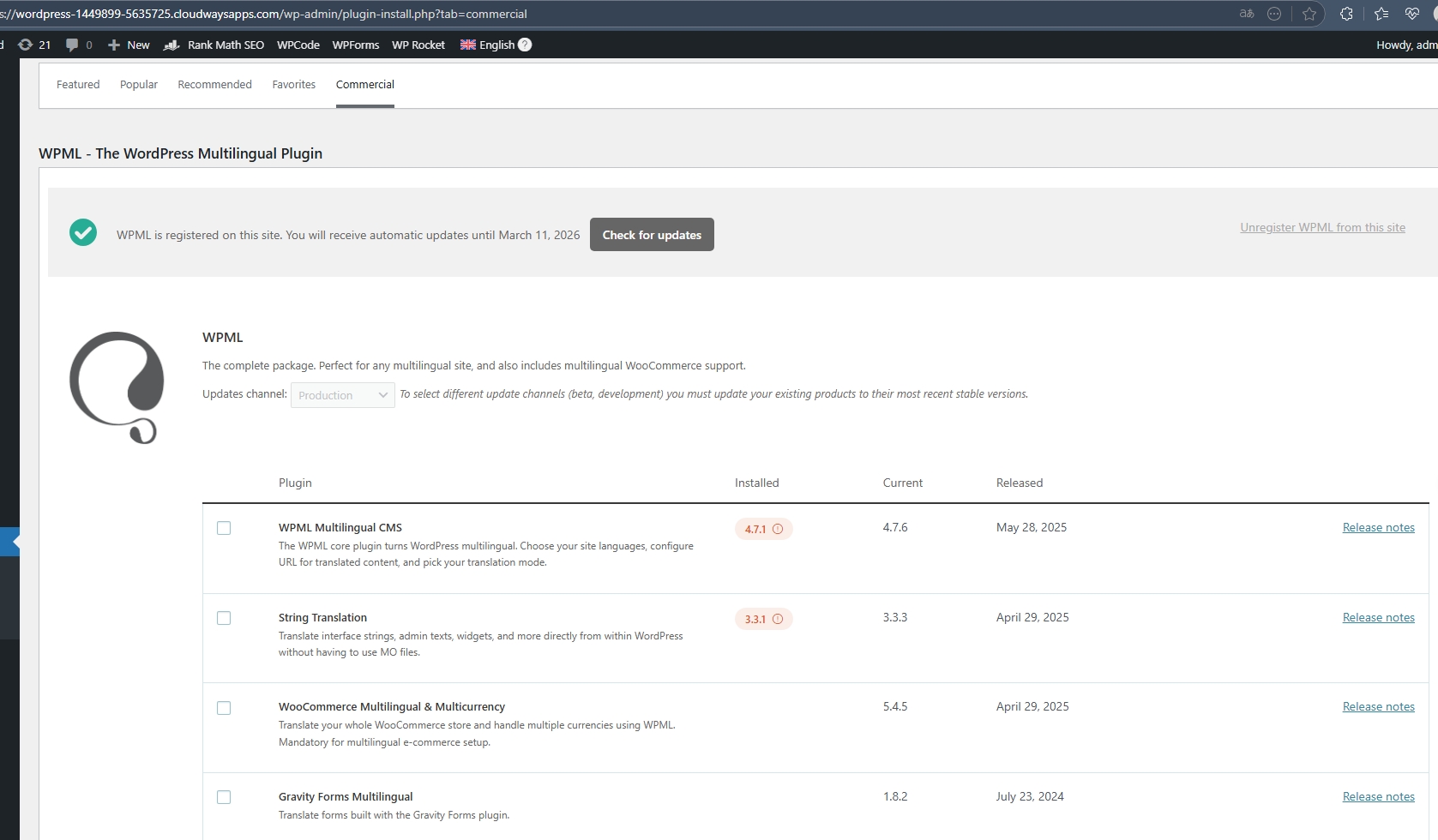
Task: Click the Plugin column header
Action: pyautogui.click(x=295, y=483)
